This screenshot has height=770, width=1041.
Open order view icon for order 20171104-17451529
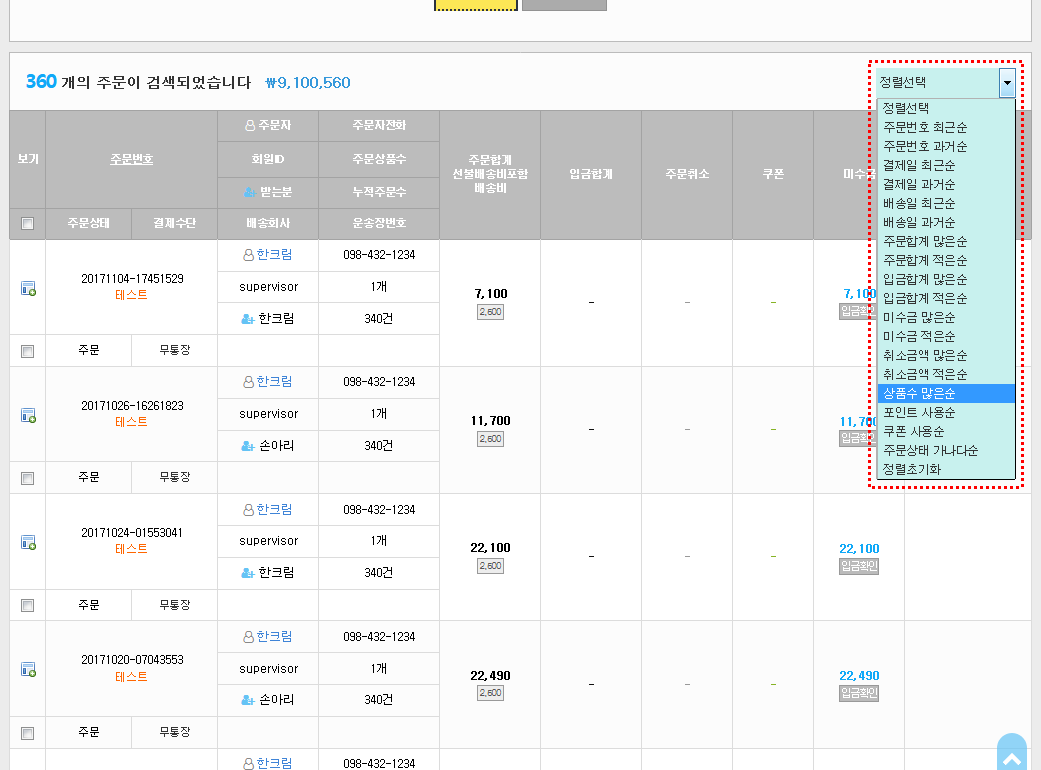click(x=28, y=288)
